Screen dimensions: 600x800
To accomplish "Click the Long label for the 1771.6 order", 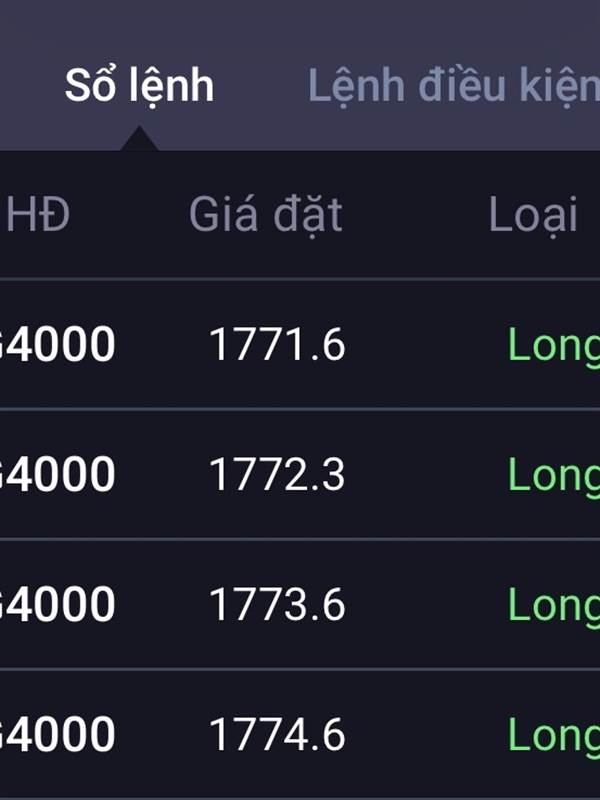I will pyautogui.click(x=553, y=346).
